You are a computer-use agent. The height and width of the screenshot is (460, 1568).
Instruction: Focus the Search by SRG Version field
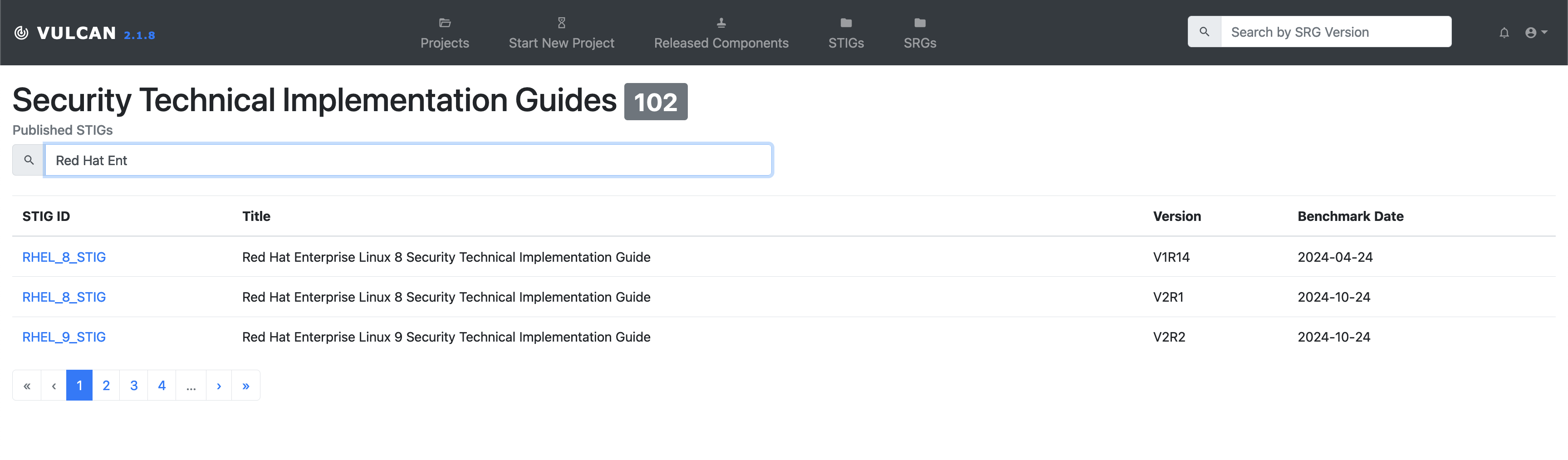pos(1336,32)
